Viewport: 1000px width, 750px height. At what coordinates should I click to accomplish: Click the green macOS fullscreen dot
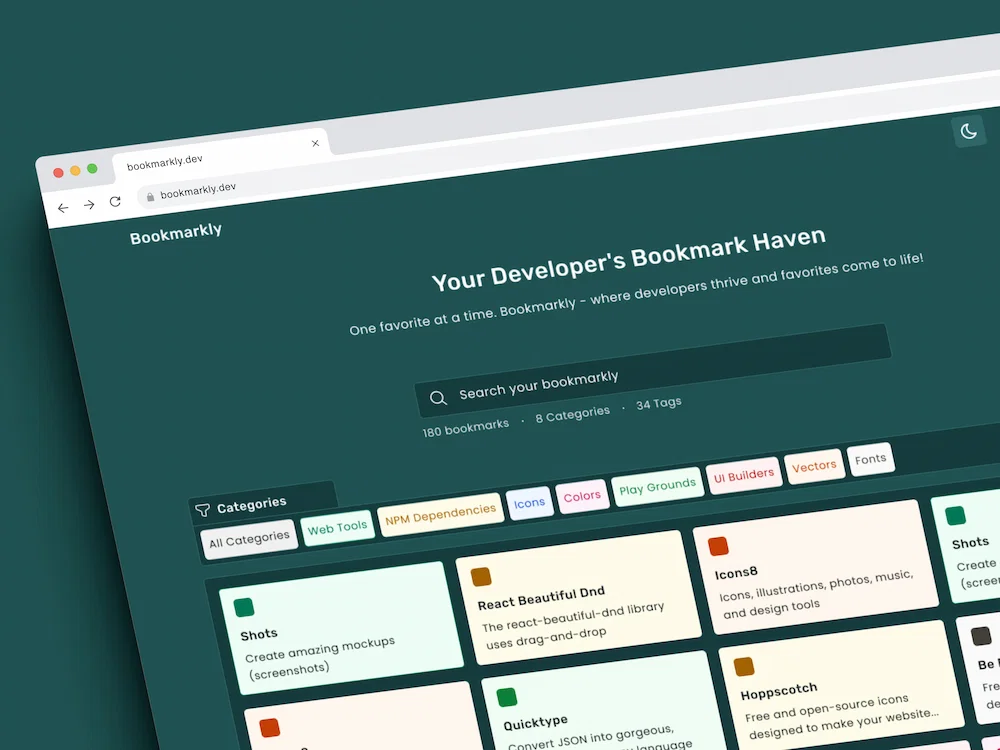[x=92, y=168]
